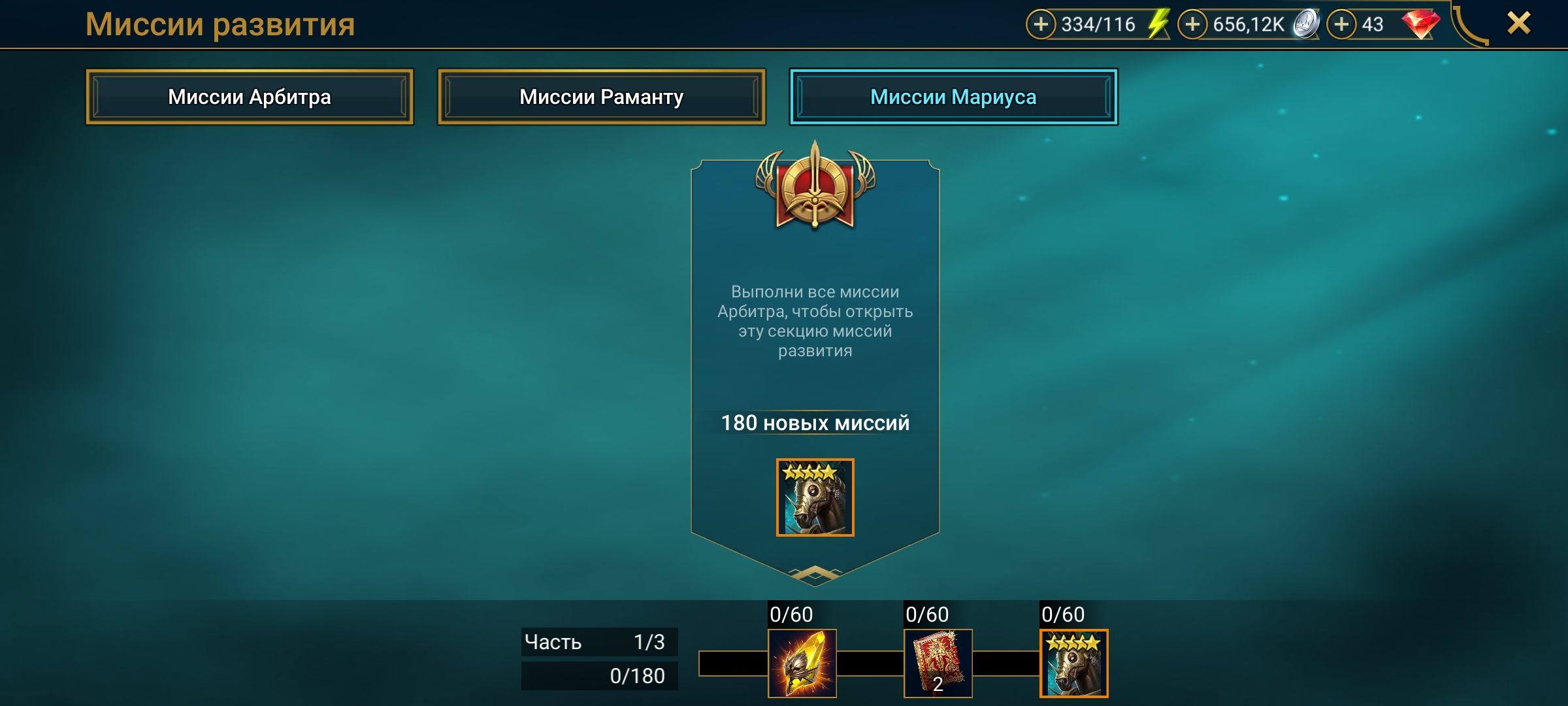Tap the Часть 1/3 indicator
Screen dimensions: 1568x706
pyautogui.click(x=599, y=642)
